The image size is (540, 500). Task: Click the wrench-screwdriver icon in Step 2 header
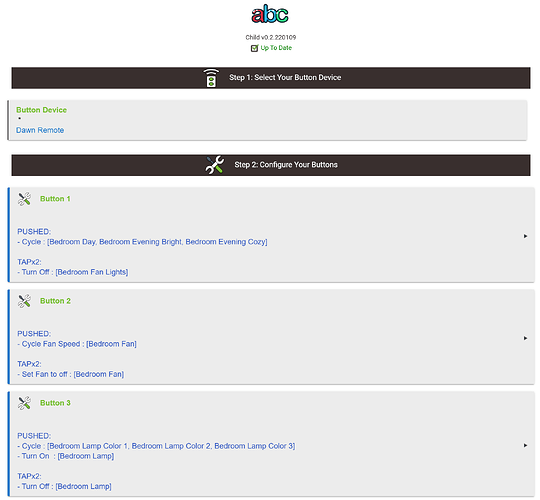(x=215, y=165)
